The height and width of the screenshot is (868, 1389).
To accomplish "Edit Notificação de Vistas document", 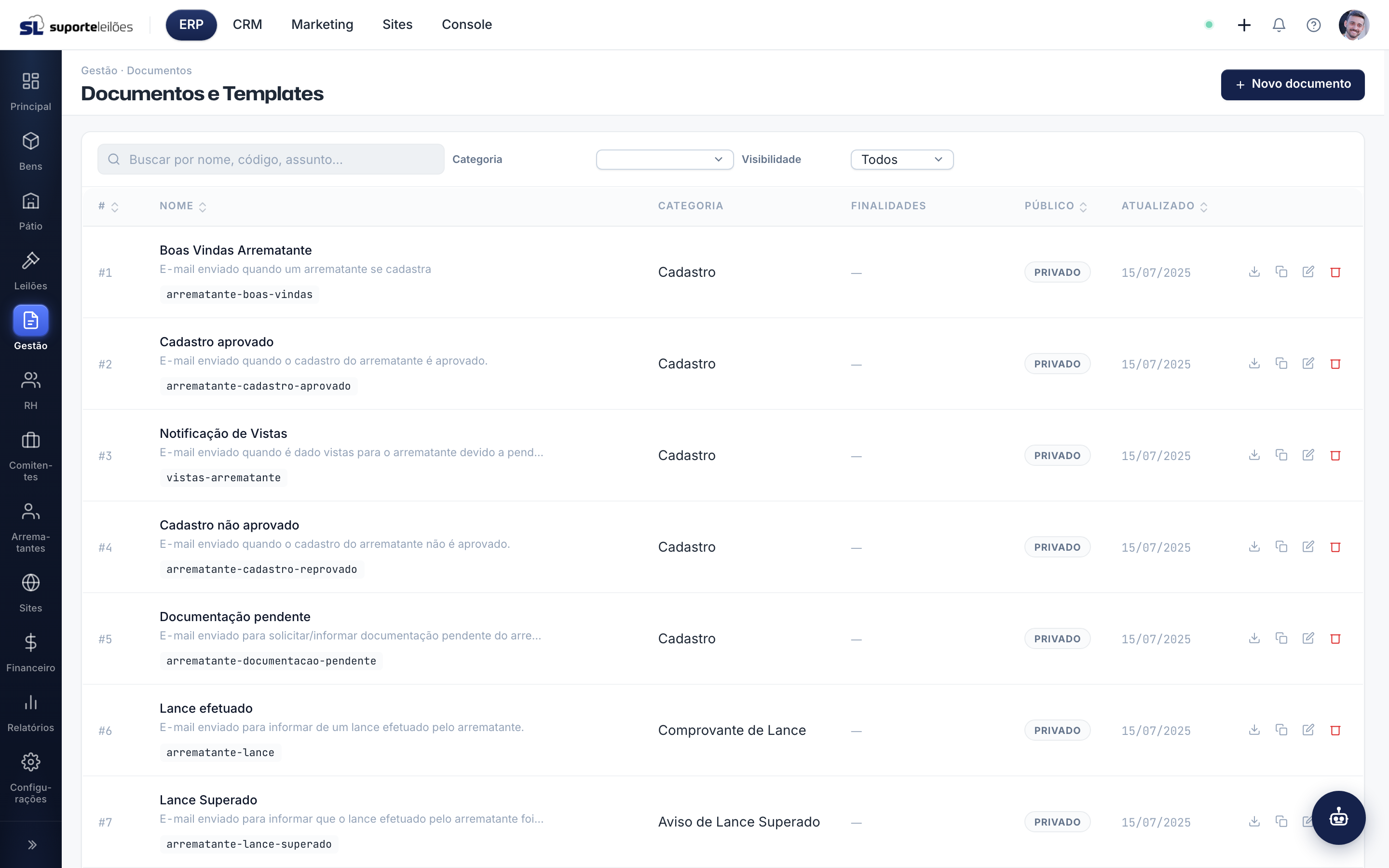I will pos(1308,455).
